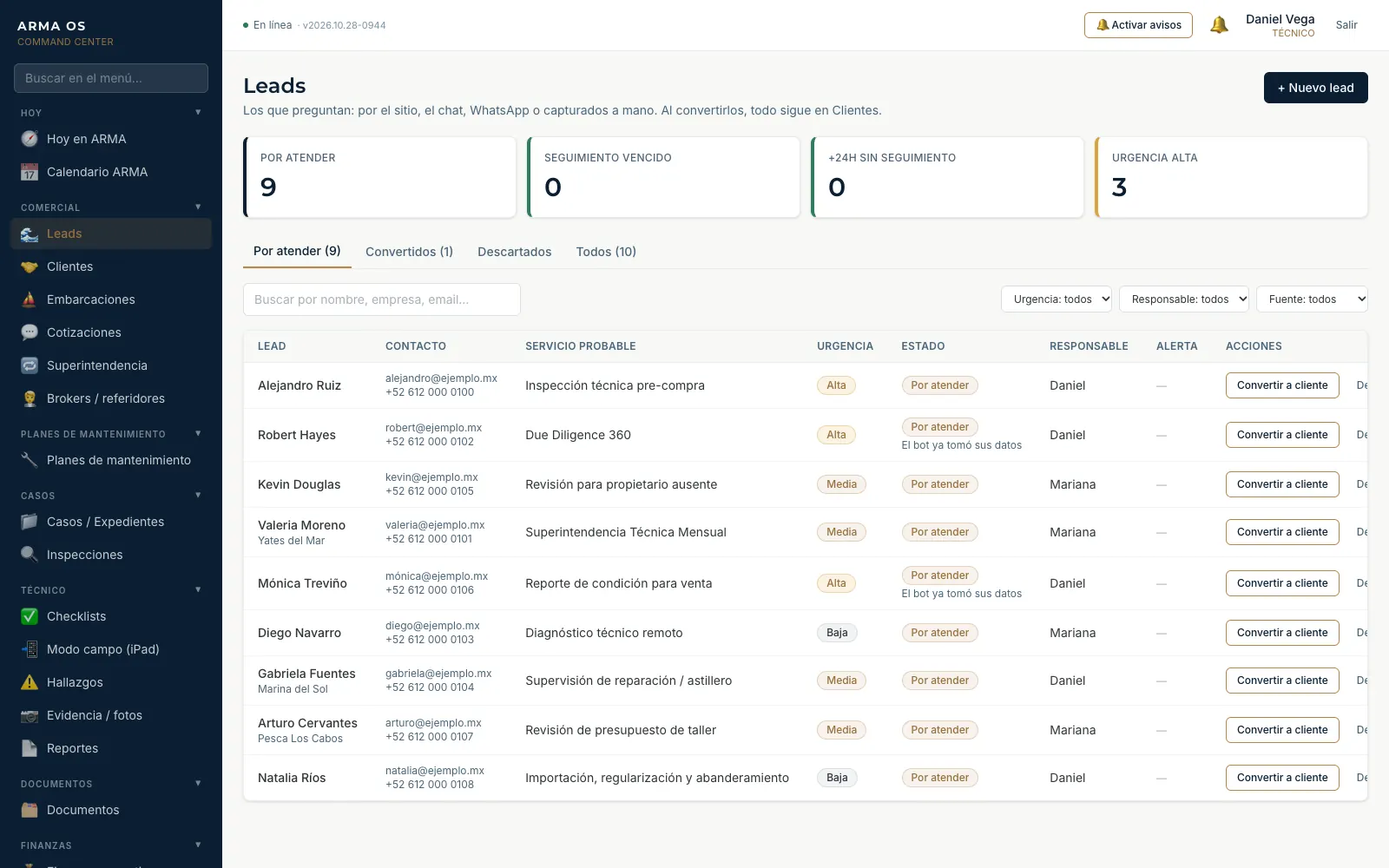Click the notifications bell in header
The image size is (1389, 868).
[1219, 25]
